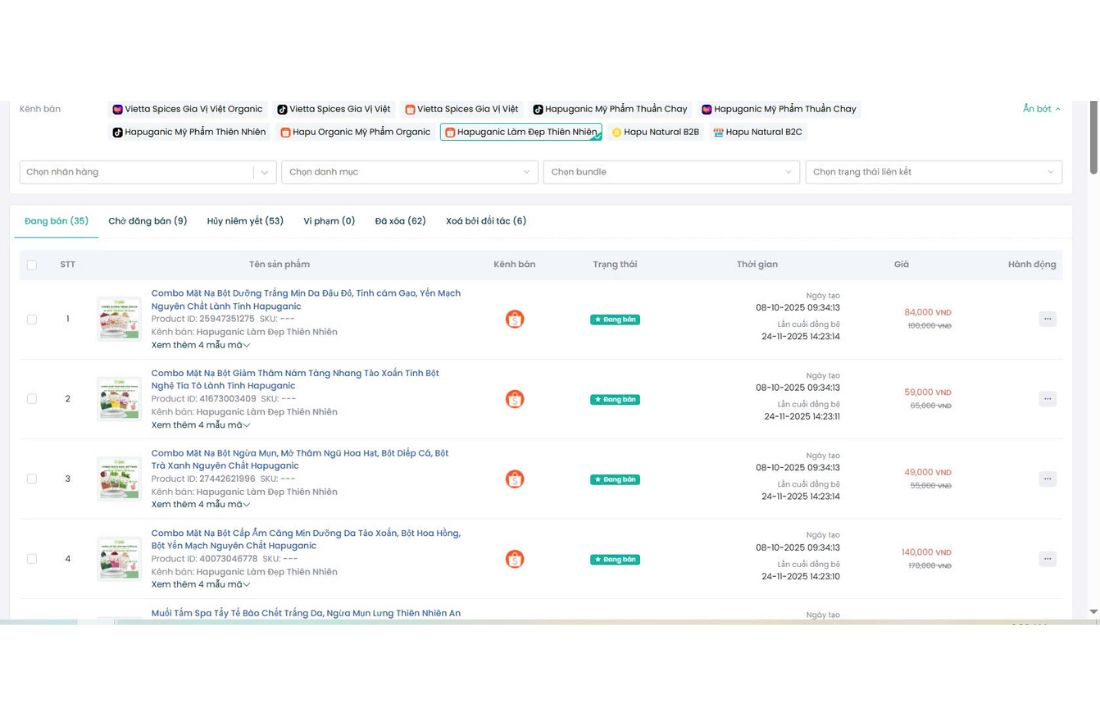Open three-dot action menu for product 4
Screen dimensions: 1100x726
tap(1047, 559)
